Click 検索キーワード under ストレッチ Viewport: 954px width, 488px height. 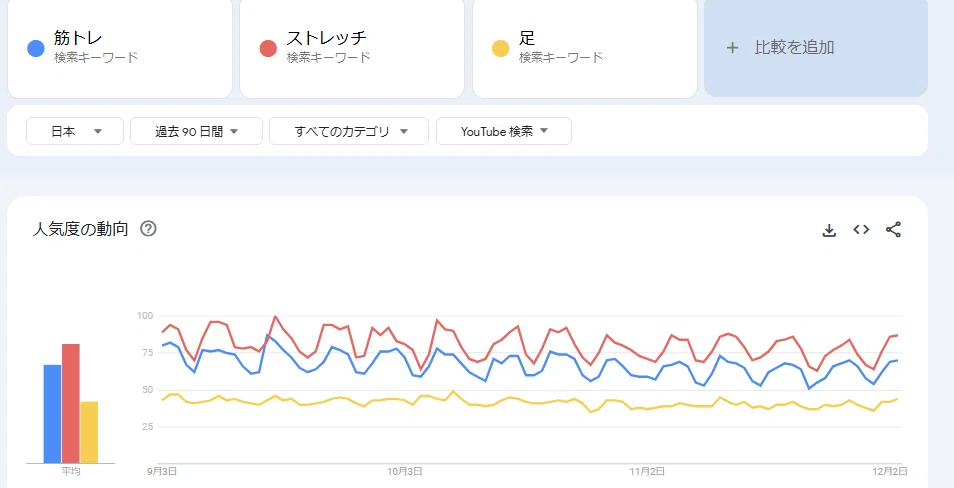[x=329, y=58]
